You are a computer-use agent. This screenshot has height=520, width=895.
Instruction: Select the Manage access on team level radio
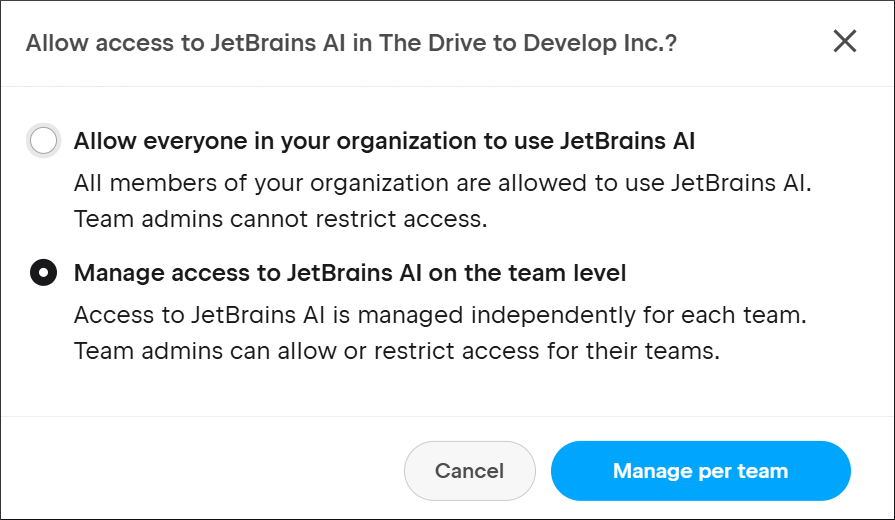tap(44, 272)
